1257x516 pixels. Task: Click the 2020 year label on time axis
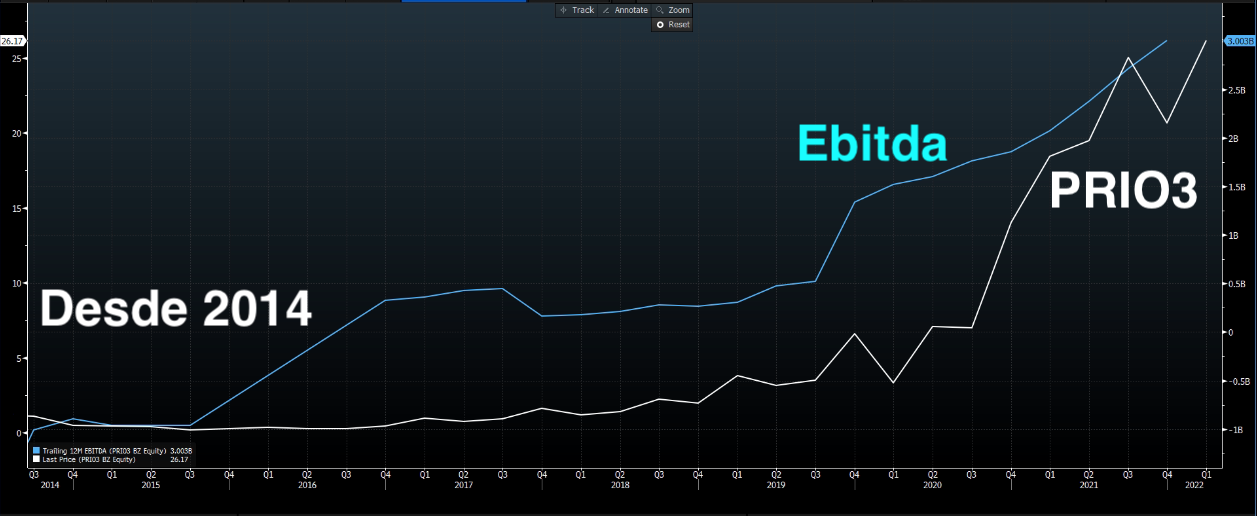[932, 485]
